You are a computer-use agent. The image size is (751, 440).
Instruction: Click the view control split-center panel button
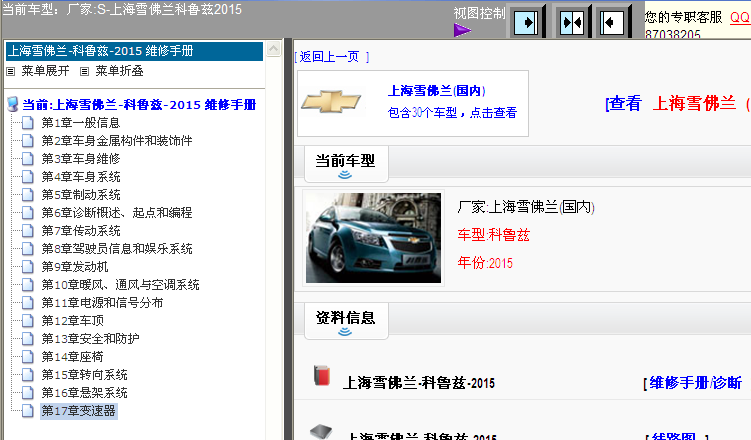click(x=572, y=23)
